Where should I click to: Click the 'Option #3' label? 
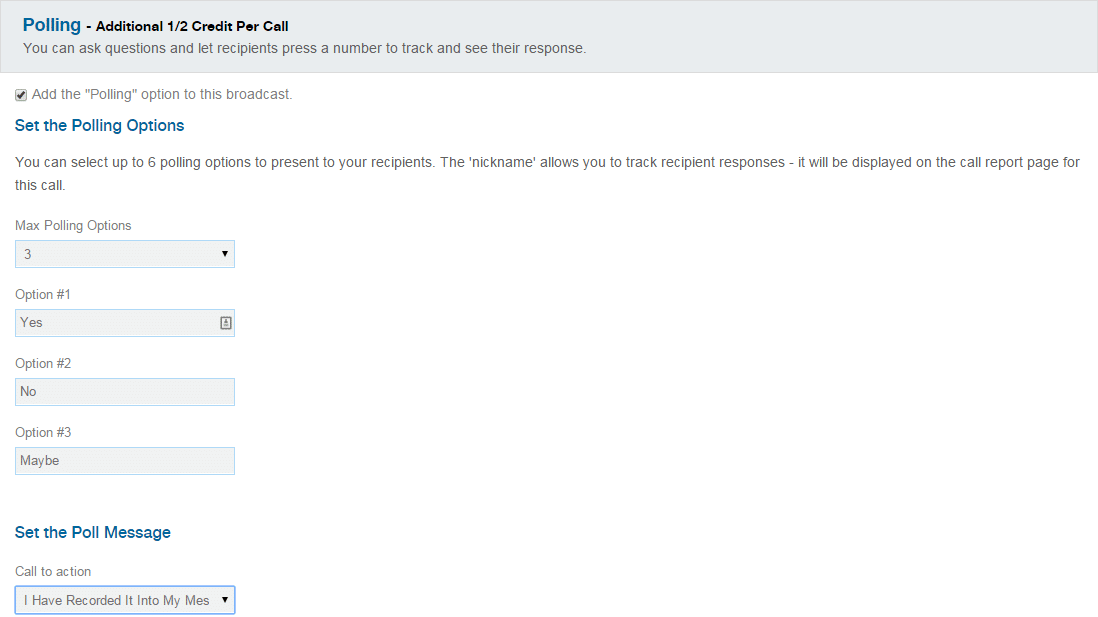[x=43, y=433]
